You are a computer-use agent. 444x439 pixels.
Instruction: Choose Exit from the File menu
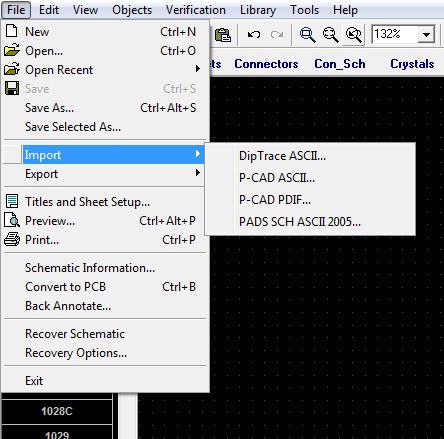pyautogui.click(x=105, y=381)
